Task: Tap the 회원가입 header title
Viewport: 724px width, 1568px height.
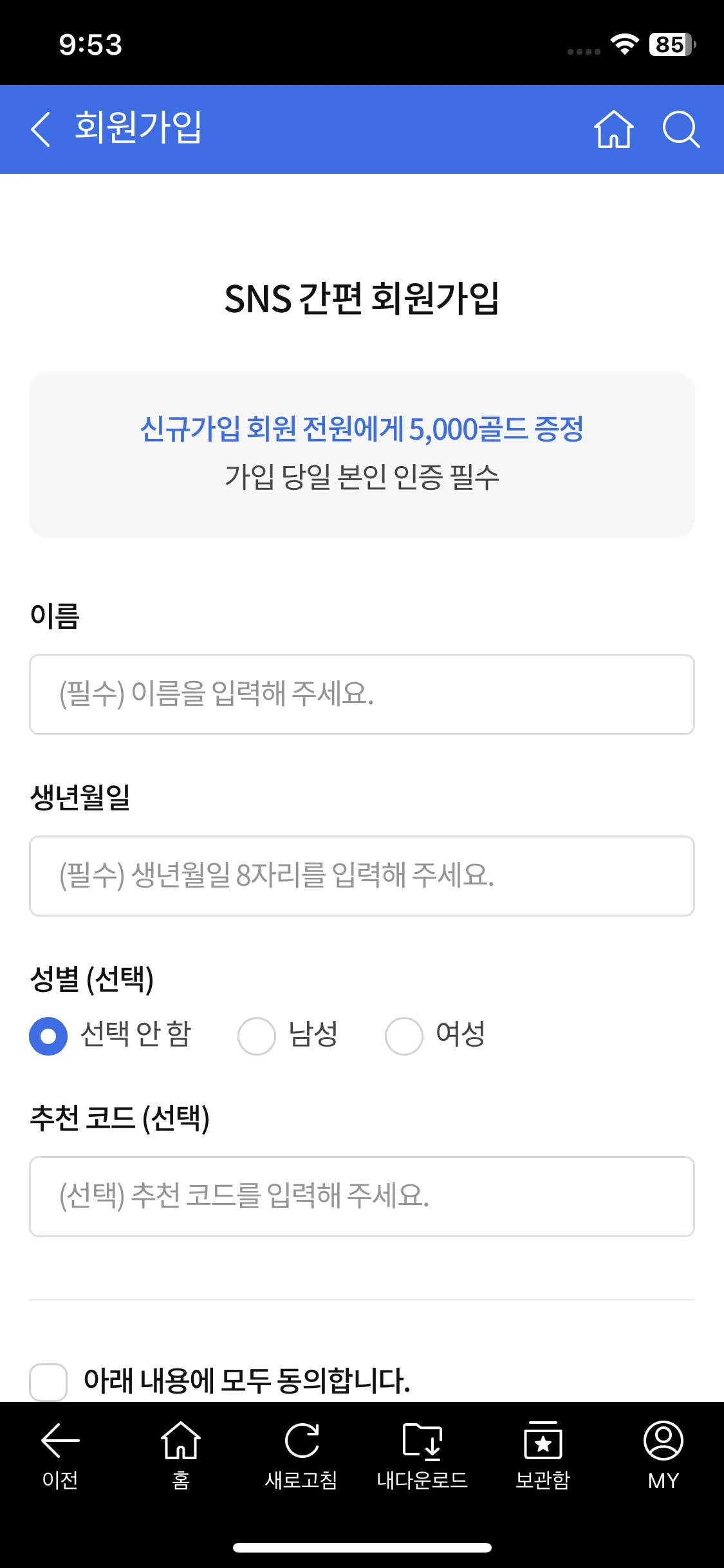Action: point(138,127)
